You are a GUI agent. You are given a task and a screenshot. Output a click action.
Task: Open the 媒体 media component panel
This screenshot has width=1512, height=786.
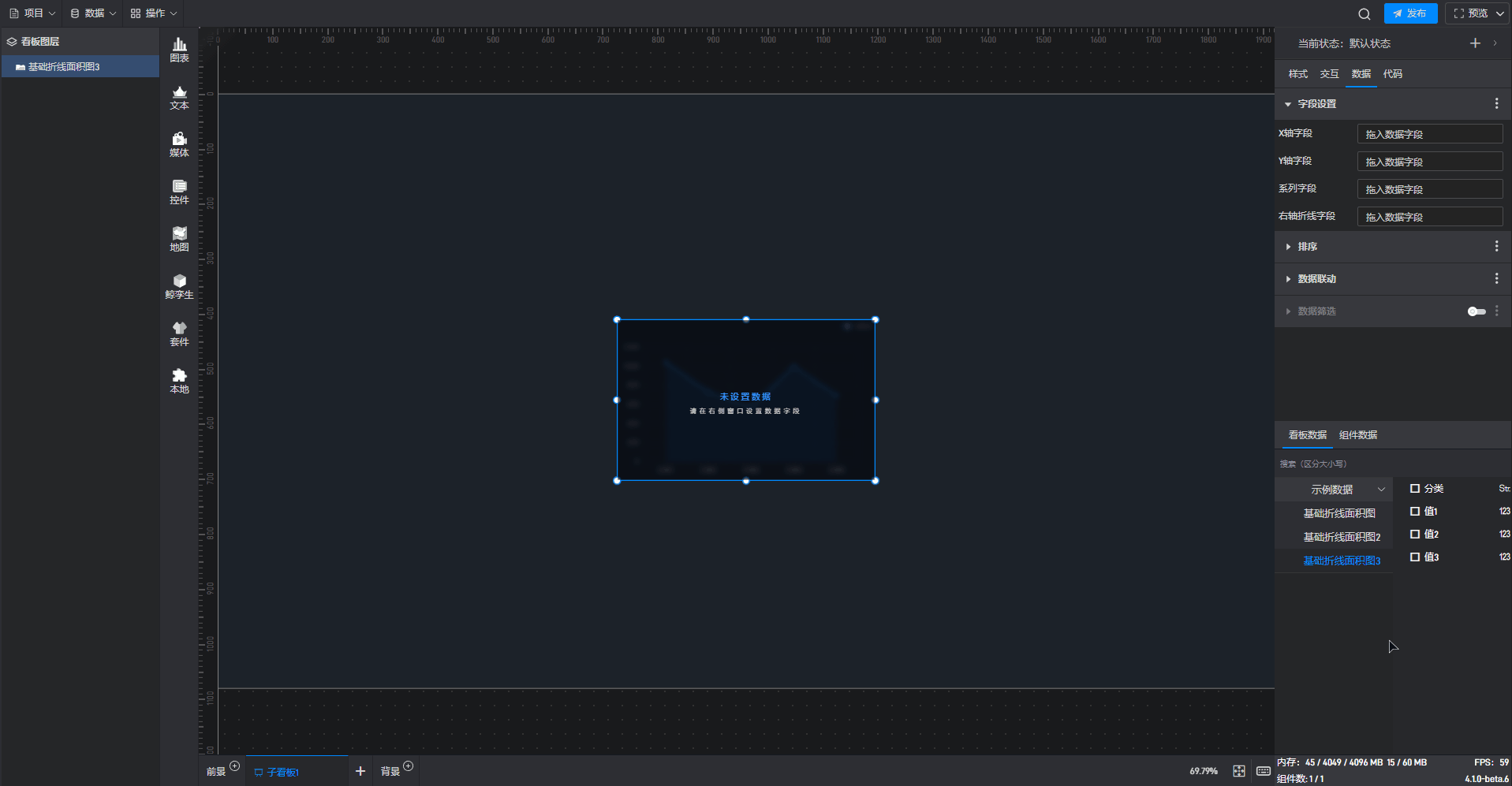(179, 145)
